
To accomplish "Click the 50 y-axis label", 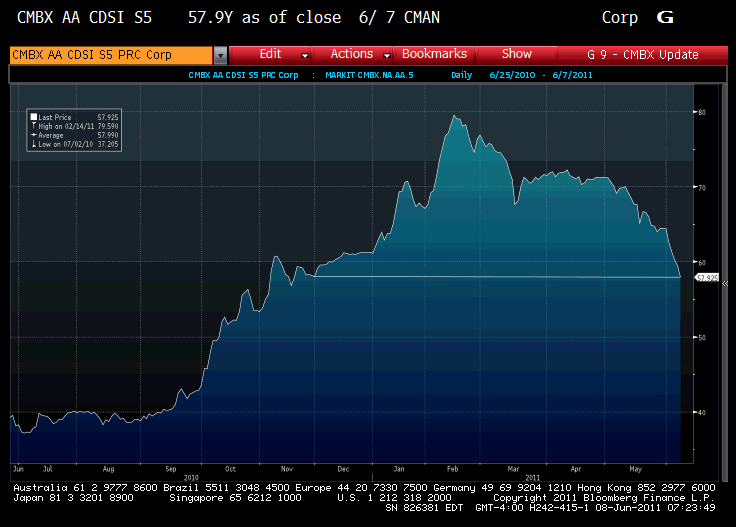I will (702, 337).
